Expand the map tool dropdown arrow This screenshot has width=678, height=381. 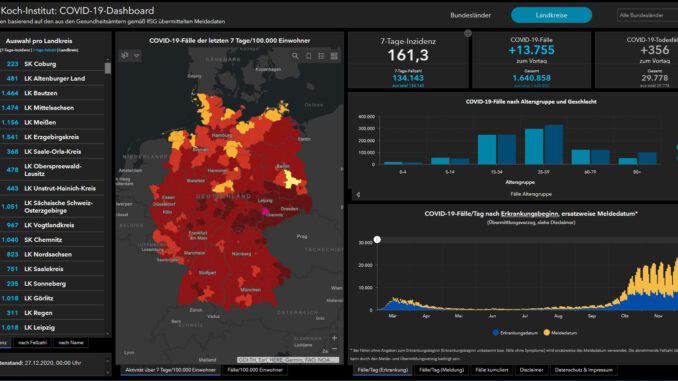click(x=137, y=56)
